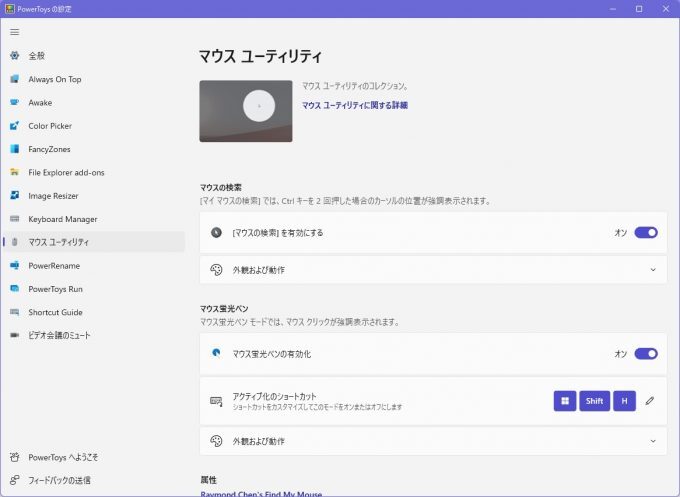Click the PowerToys へようこそ icon

(x=15, y=457)
